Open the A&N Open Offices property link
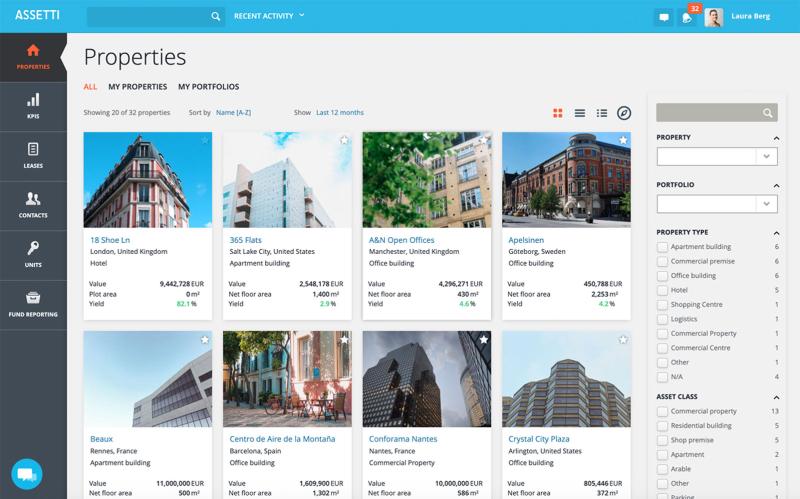This screenshot has height=499, width=800. pyautogui.click(x=402, y=240)
